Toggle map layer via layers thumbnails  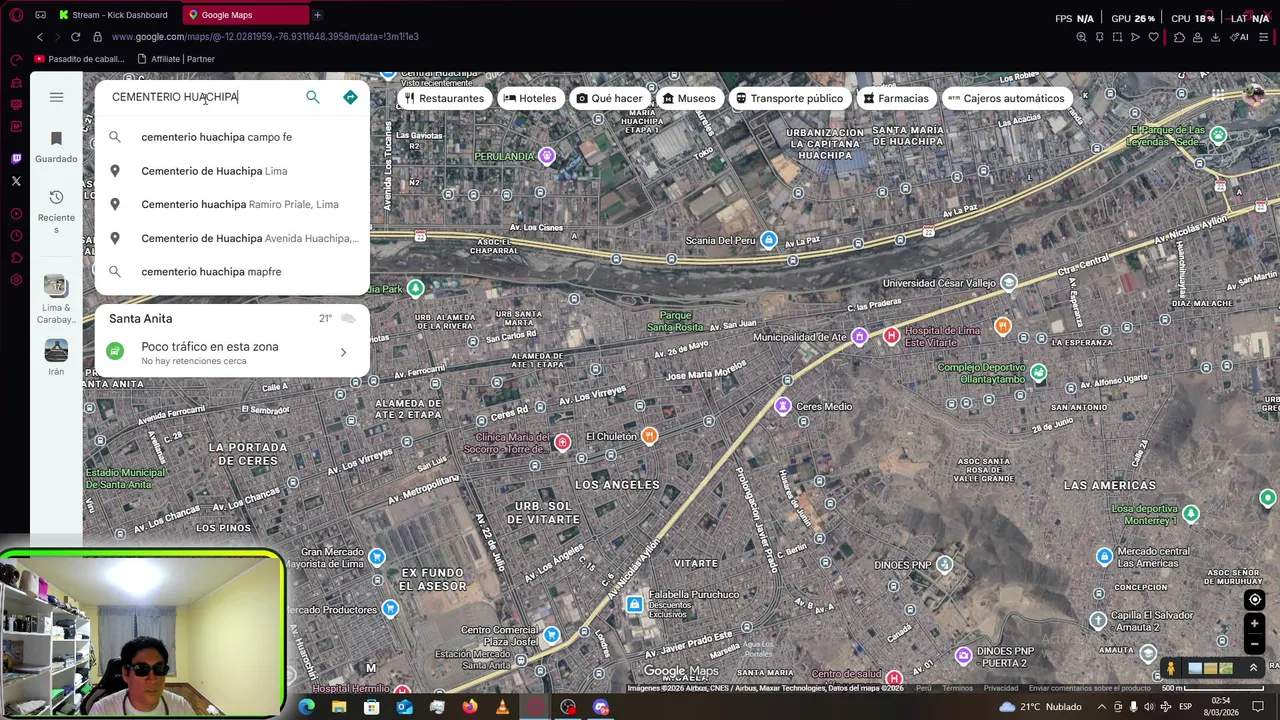[1210, 668]
